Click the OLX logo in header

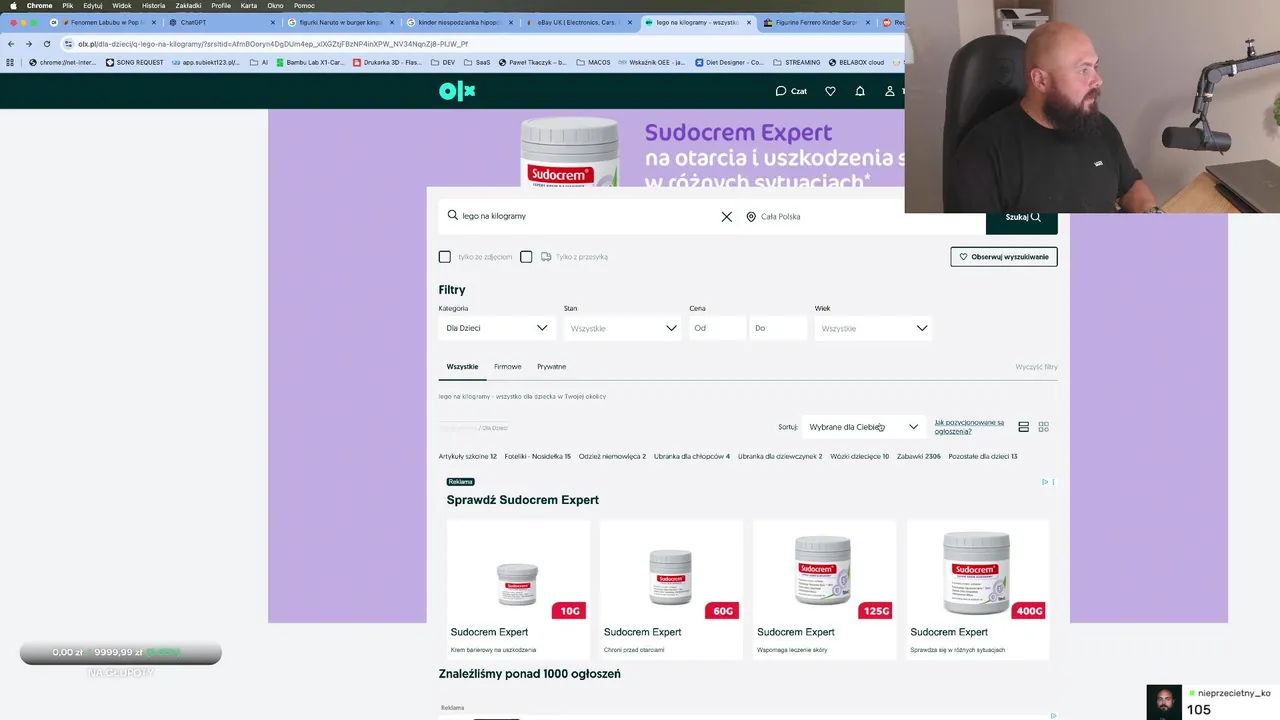click(457, 91)
